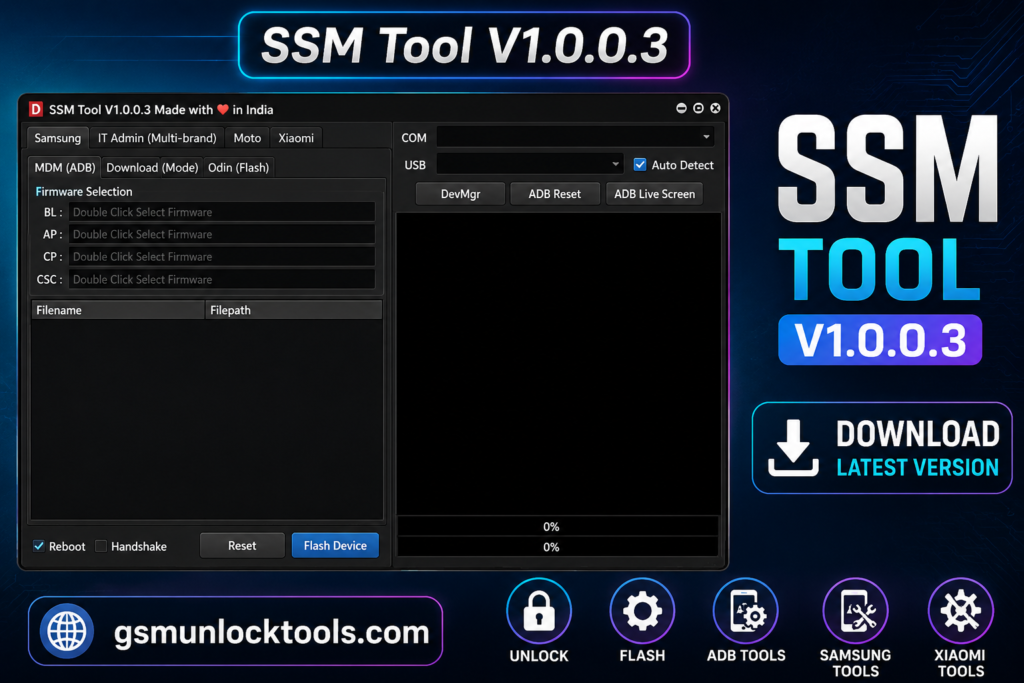Uncheck the Reboot checkbox
Image resolution: width=1024 pixels, height=683 pixels.
pos(39,546)
